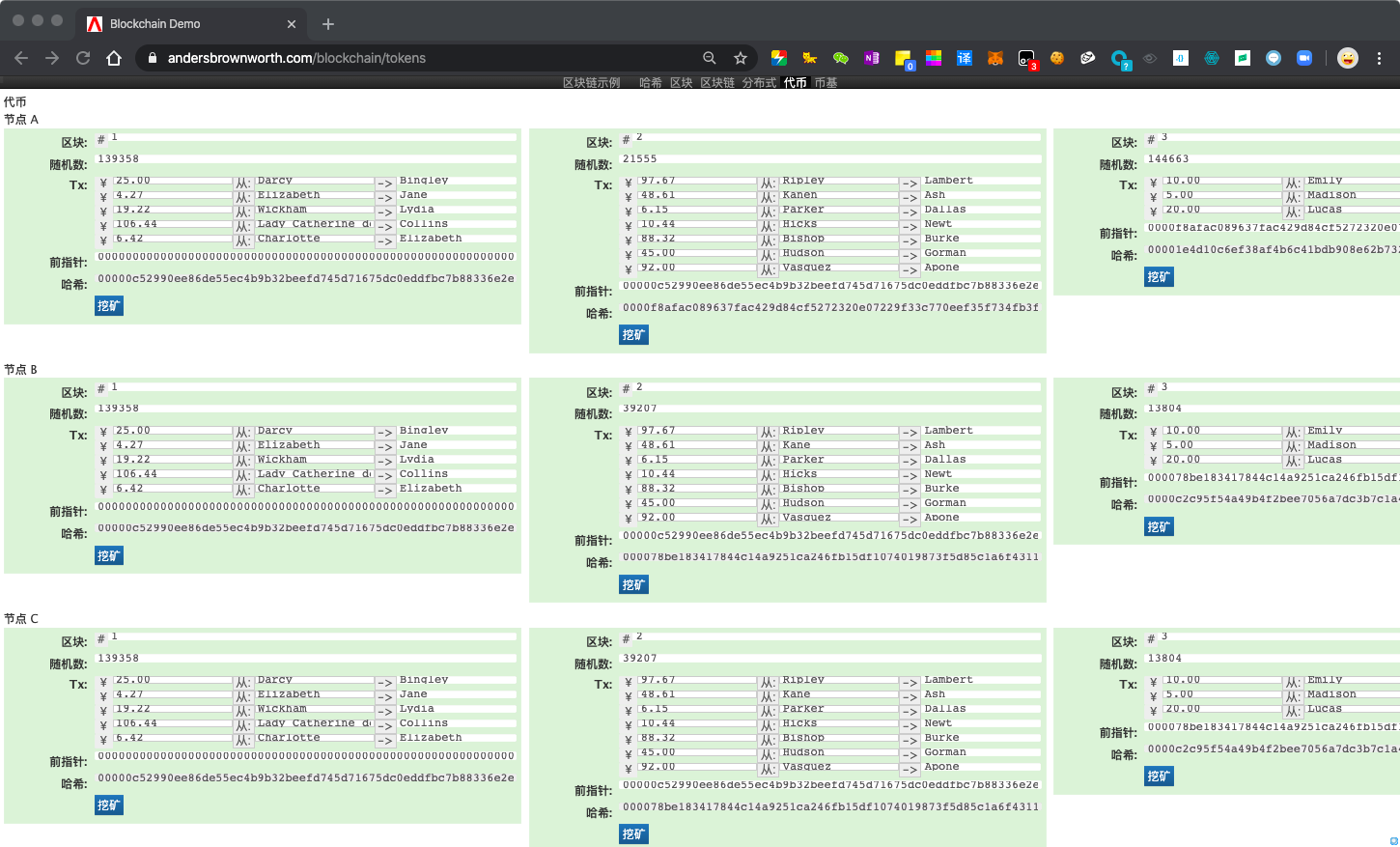Click the black extension with red 3 badge
The image size is (1400, 847).
[1027, 59]
